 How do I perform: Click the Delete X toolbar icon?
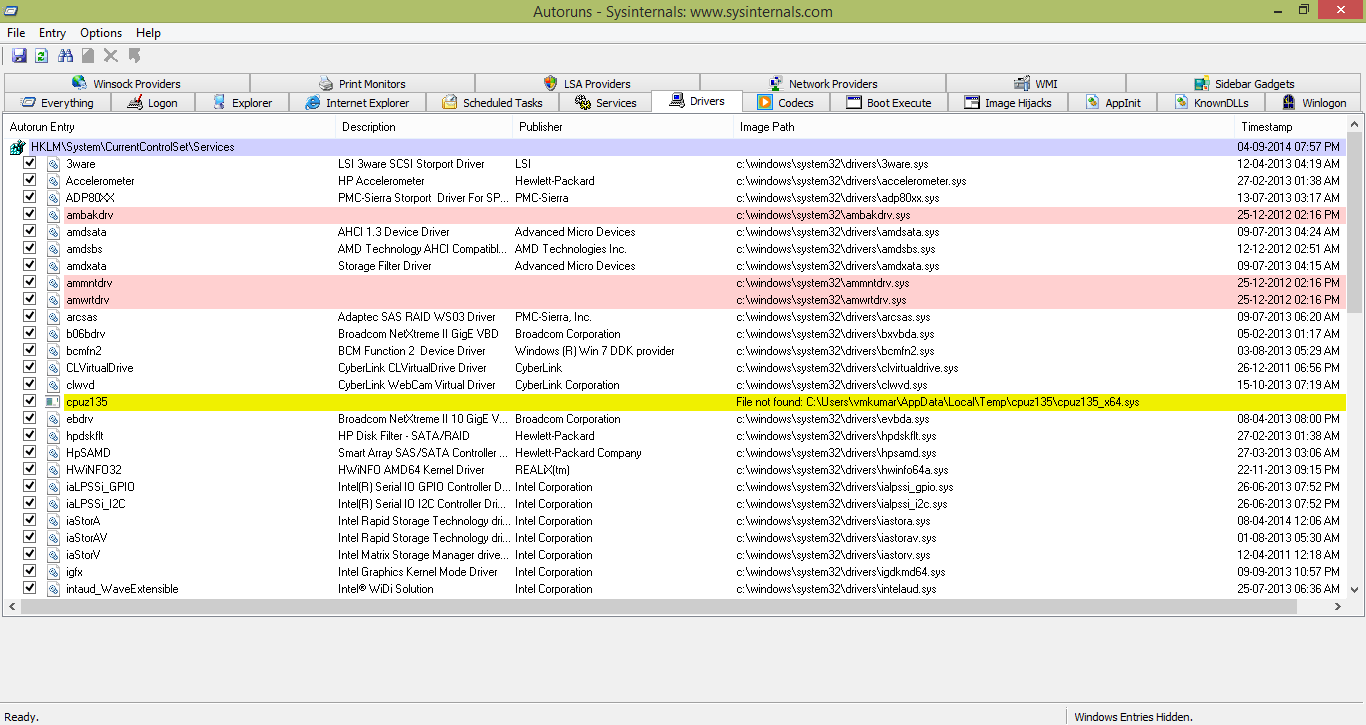111,56
